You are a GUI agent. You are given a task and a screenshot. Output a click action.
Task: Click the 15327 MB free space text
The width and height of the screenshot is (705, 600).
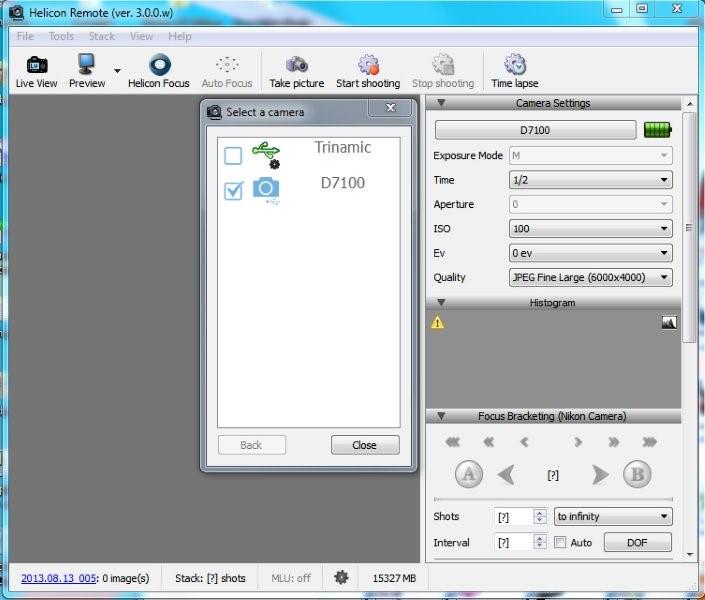[394, 578]
